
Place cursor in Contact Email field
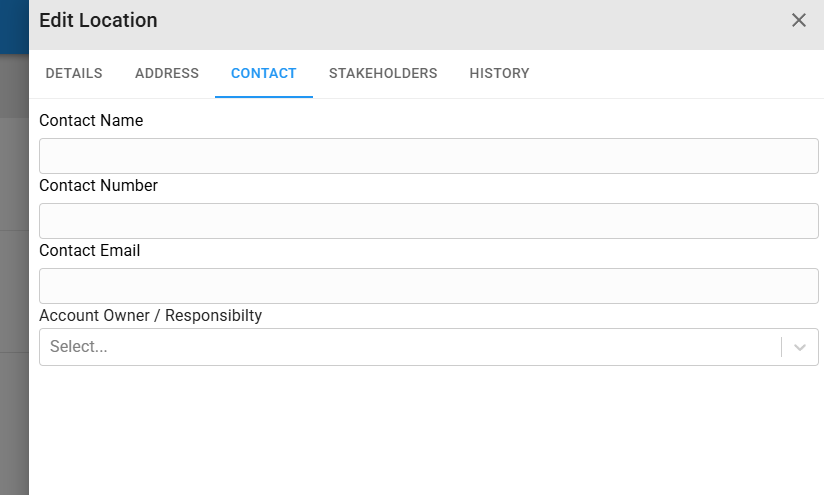(429, 286)
